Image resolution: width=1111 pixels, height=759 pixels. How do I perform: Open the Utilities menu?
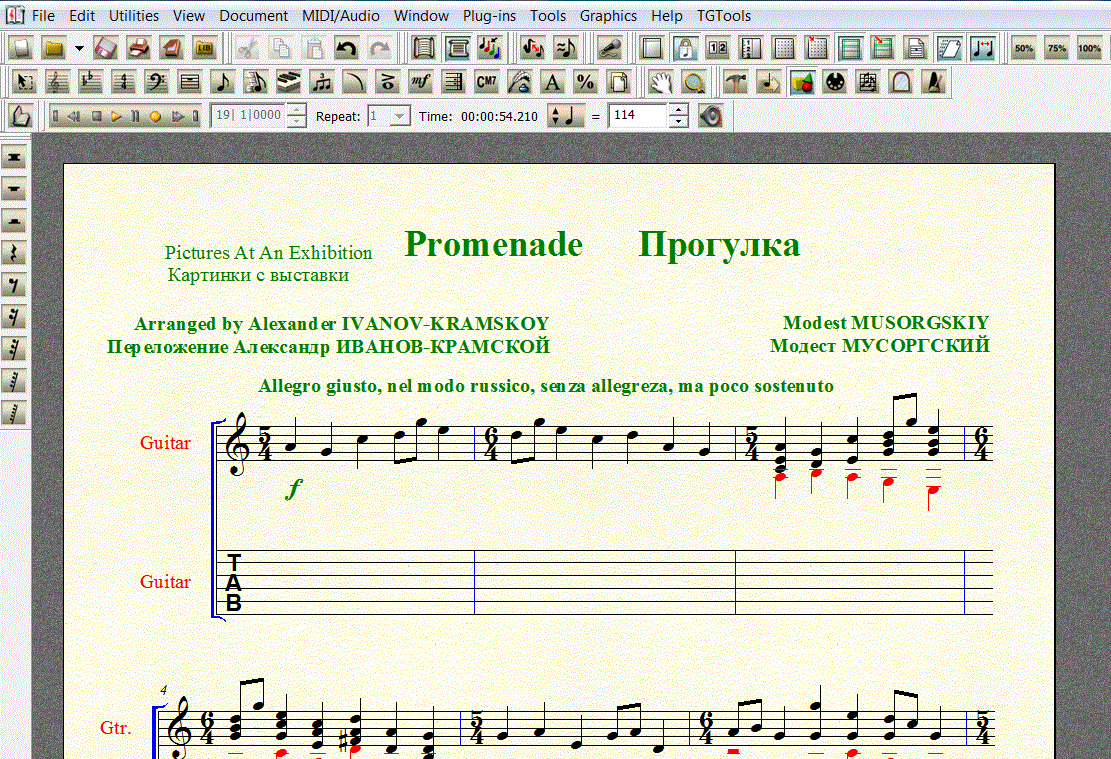point(134,16)
